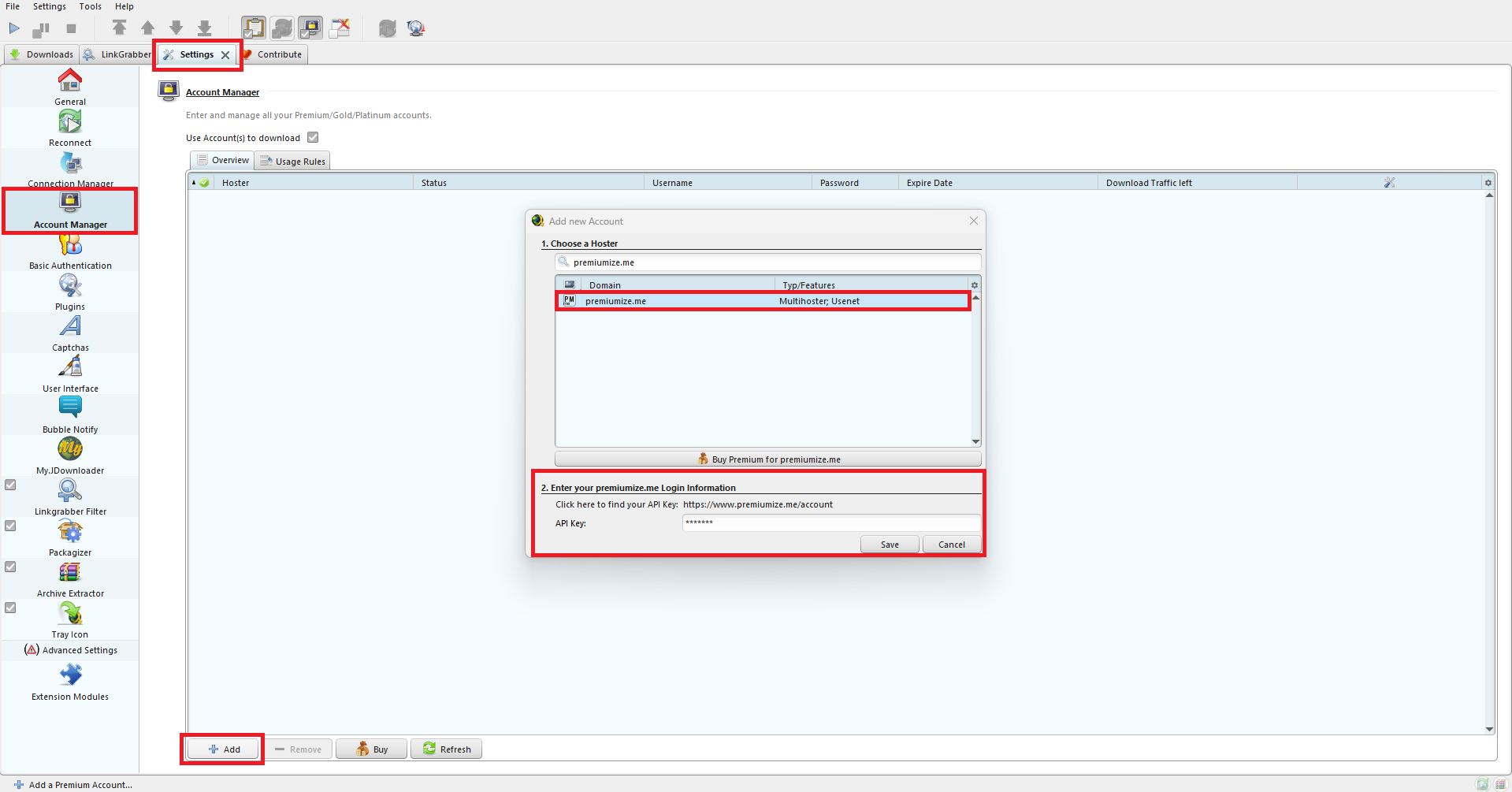Open the File menu
The image size is (1512, 792).
pyautogui.click(x=13, y=6)
